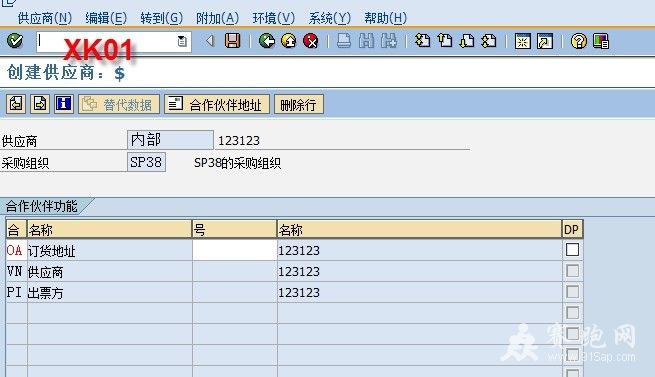Open the 环境(V) menu

274,18
